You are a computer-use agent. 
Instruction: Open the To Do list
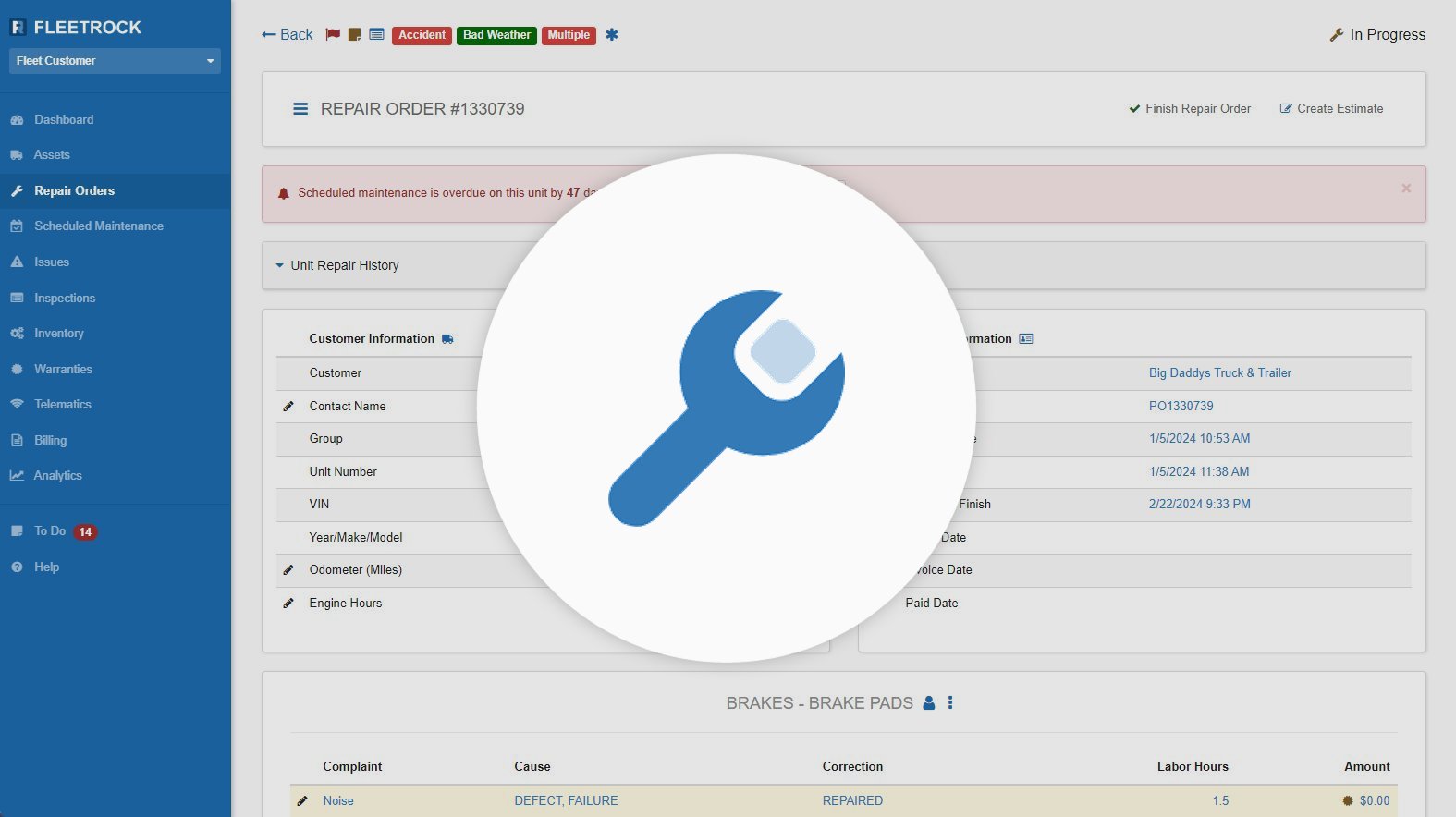pos(50,531)
